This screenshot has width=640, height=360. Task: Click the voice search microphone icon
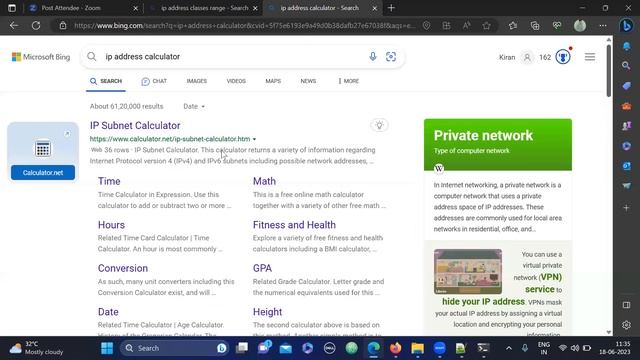click(373, 57)
